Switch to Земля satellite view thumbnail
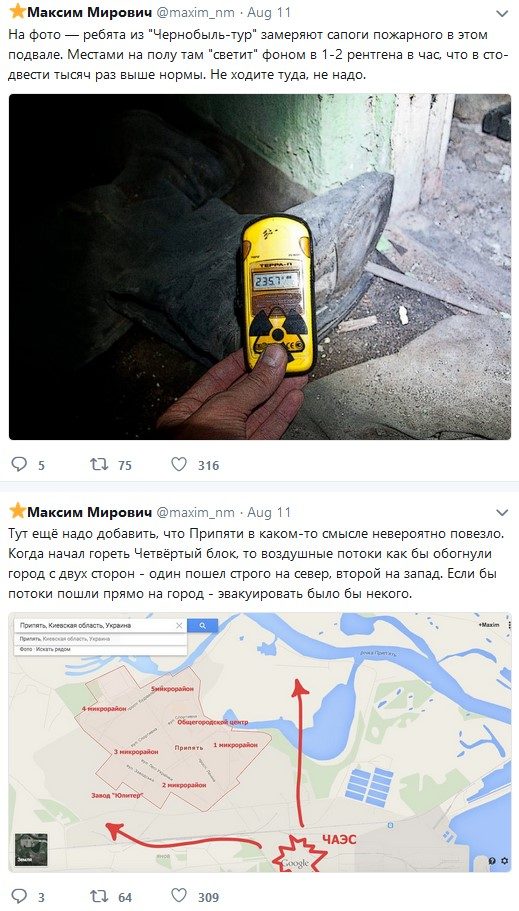 [x=31, y=849]
